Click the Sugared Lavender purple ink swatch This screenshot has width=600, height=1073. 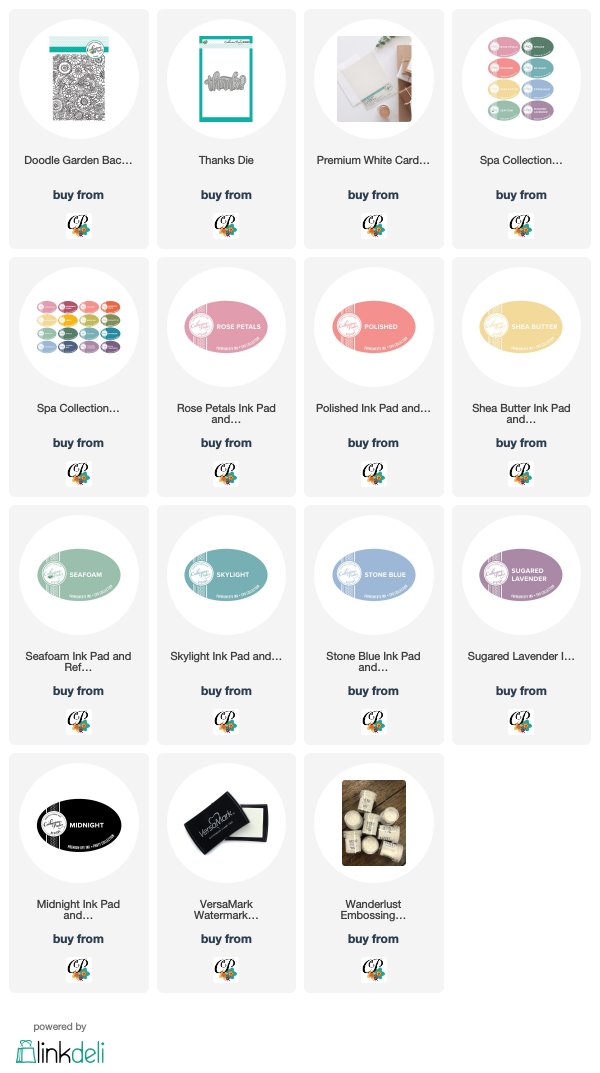tap(521, 575)
